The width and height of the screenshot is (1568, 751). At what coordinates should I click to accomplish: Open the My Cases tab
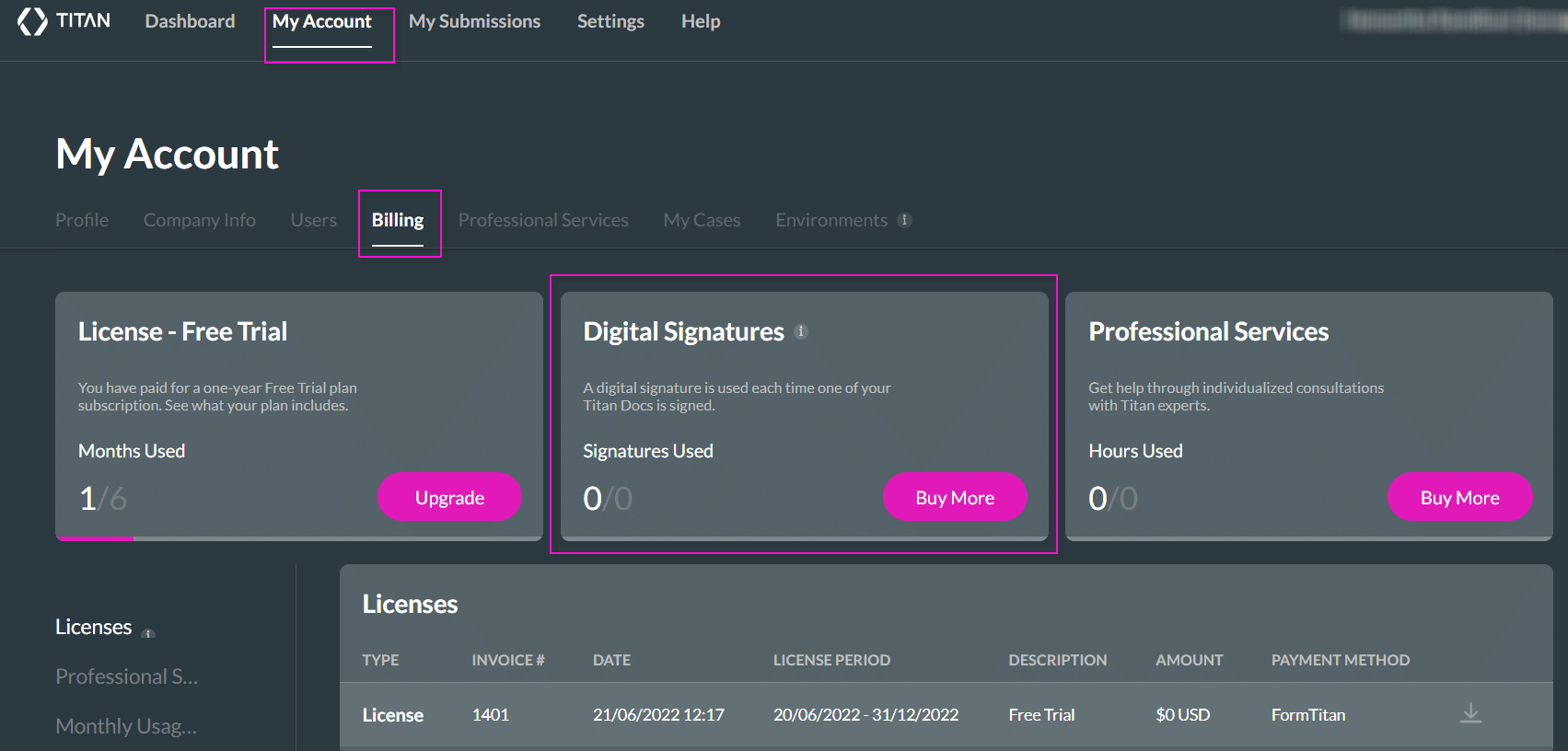pyautogui.click(x=702, y=220)
